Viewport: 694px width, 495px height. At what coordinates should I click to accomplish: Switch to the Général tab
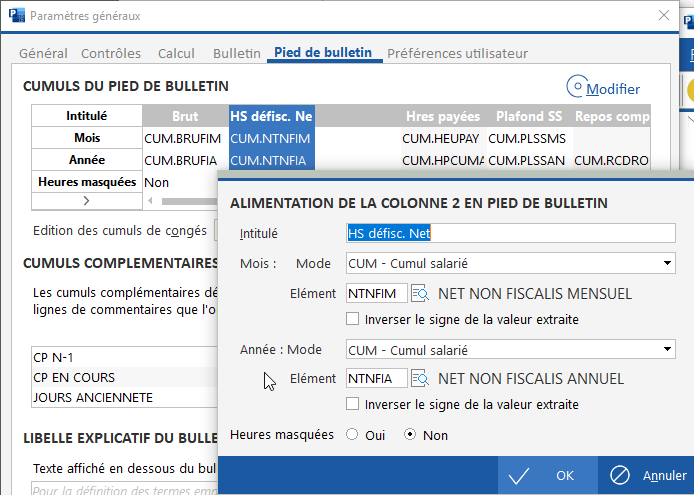point(43,54)
